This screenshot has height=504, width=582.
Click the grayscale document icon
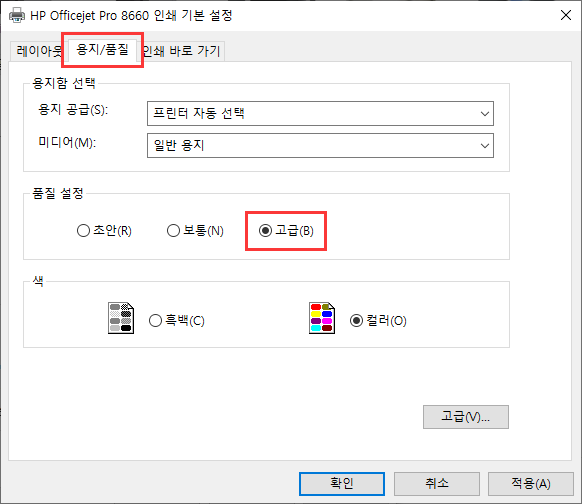click(x=121, y=318)
